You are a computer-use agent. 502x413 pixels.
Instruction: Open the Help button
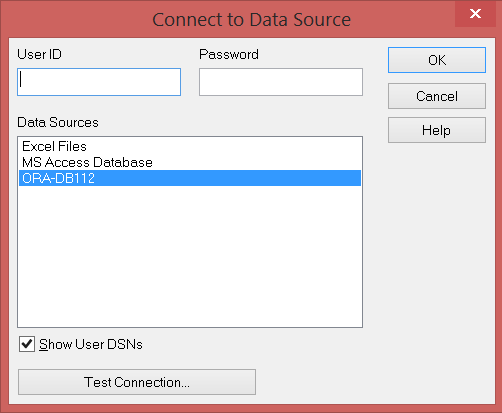437,130
